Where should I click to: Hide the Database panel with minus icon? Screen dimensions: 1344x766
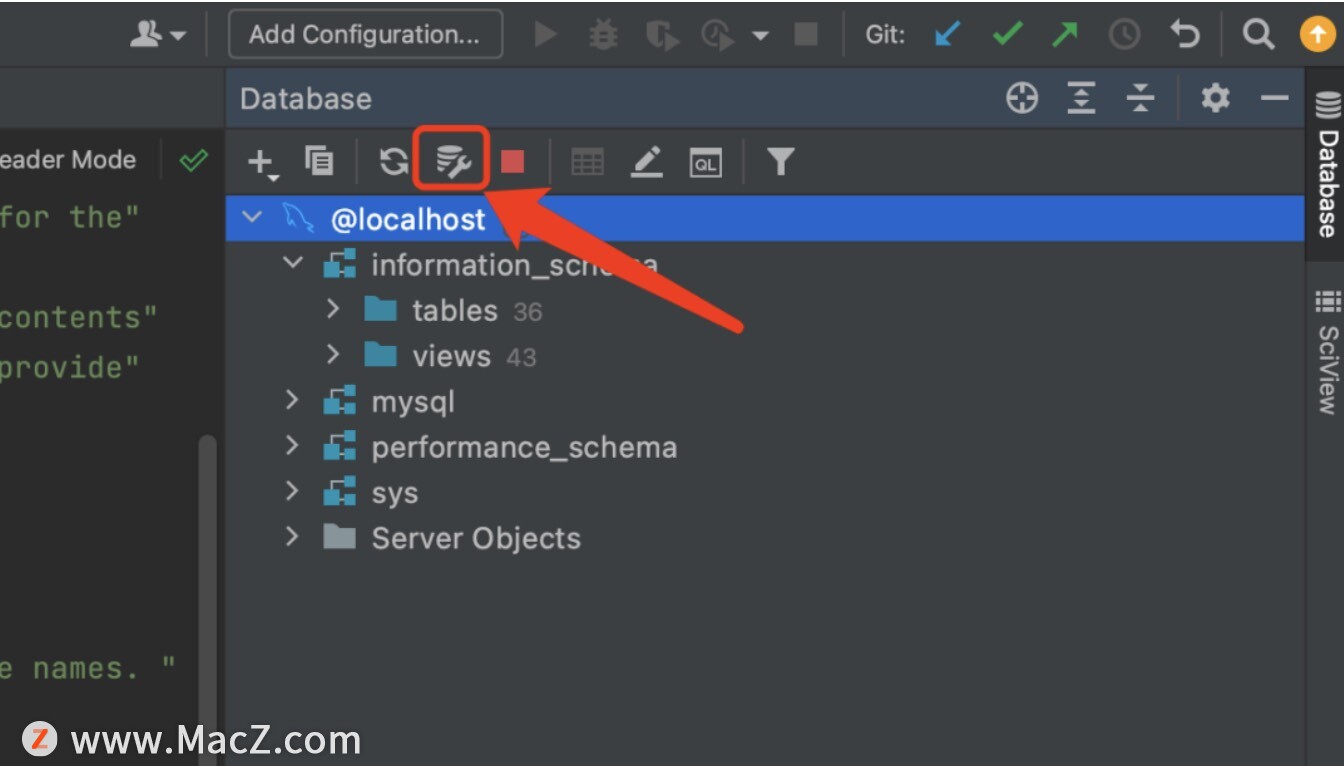[x=1274, y=98]
